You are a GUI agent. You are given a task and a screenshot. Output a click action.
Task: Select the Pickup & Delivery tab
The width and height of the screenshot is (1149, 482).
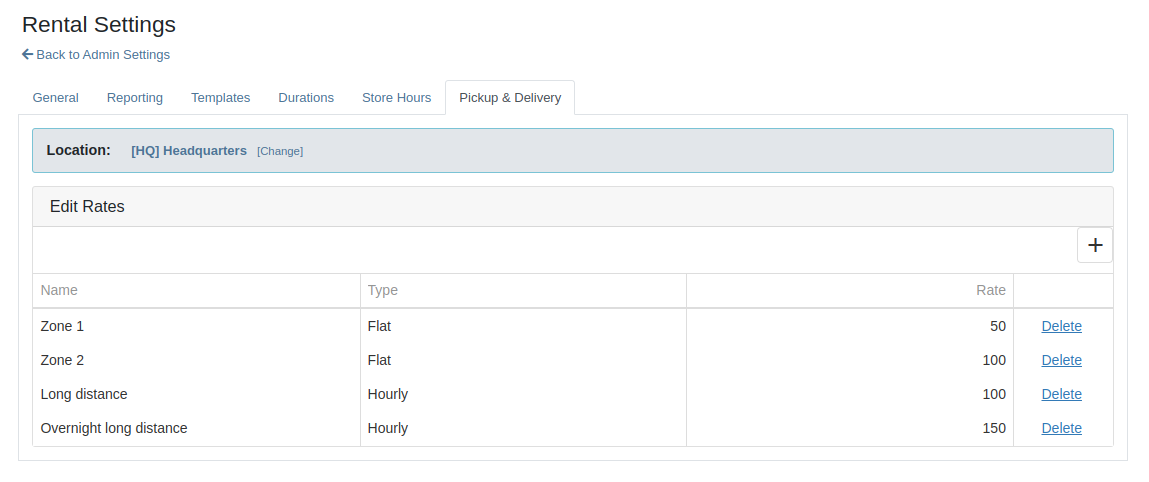510,97
